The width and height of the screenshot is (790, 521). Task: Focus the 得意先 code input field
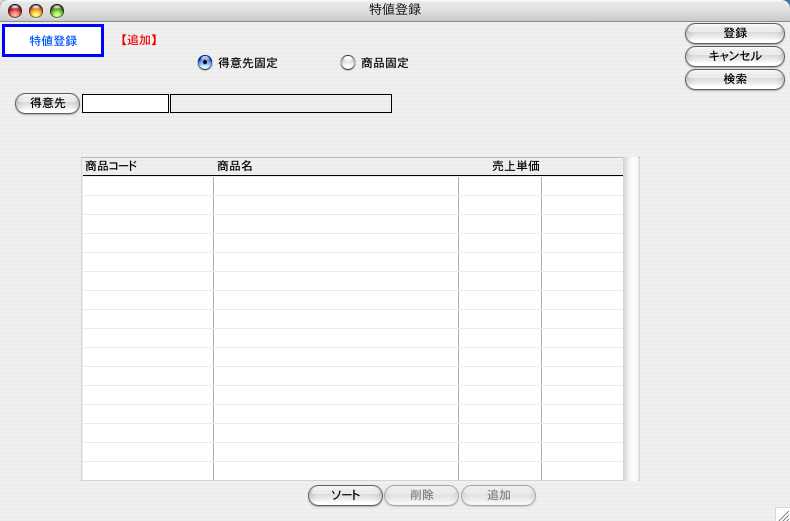click(125, 103)
